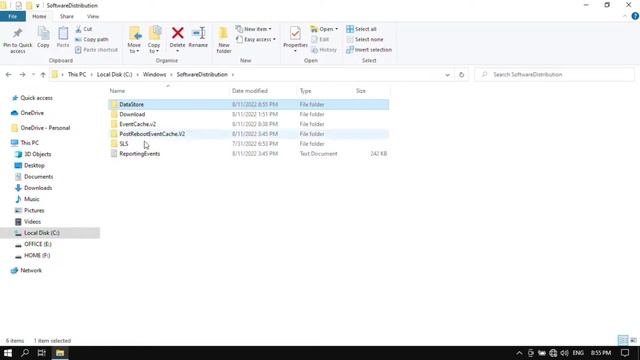Sort by the Type column header

pos(305,91)
